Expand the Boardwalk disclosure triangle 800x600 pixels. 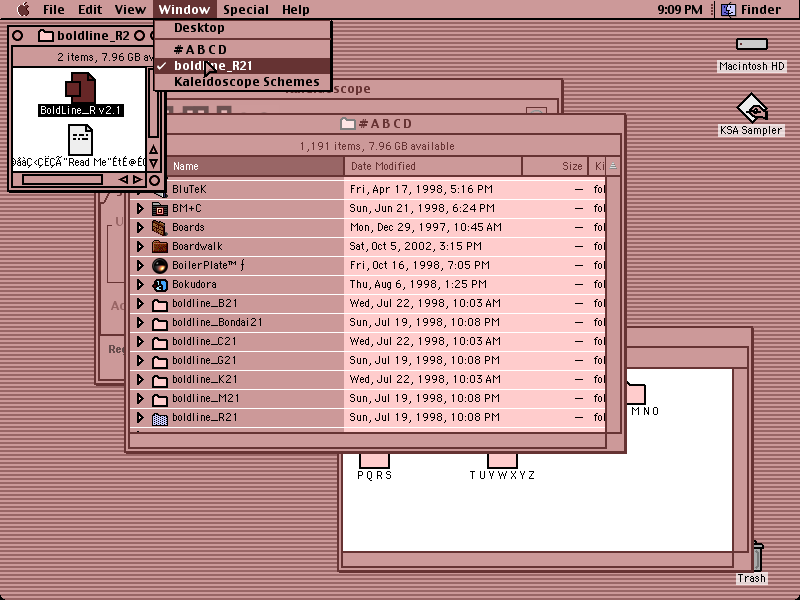140,246
